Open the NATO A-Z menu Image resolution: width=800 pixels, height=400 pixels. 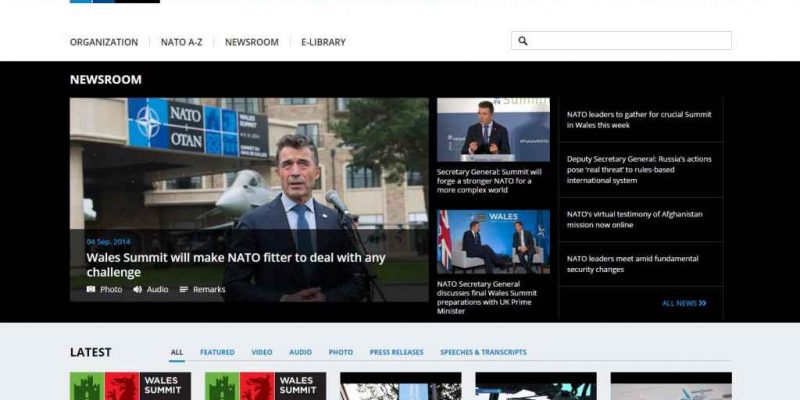point(181,42)
